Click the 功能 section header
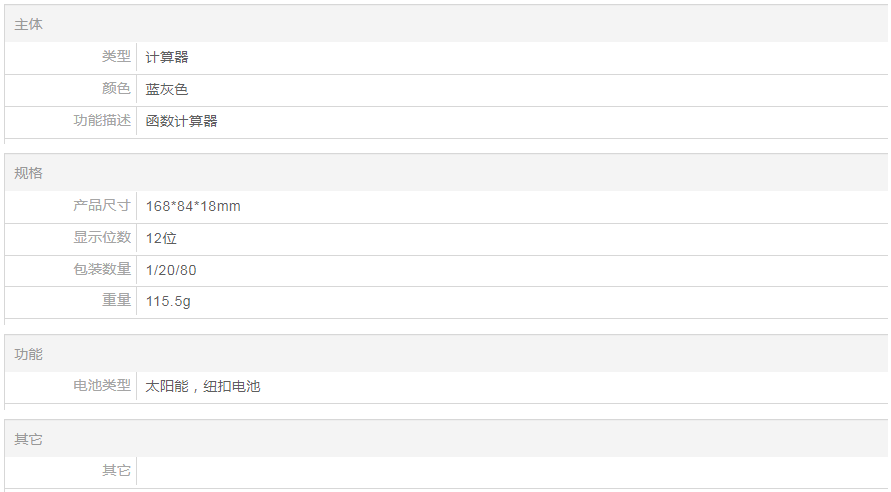This screenshot has height=492, width=891. pos(29,354)
